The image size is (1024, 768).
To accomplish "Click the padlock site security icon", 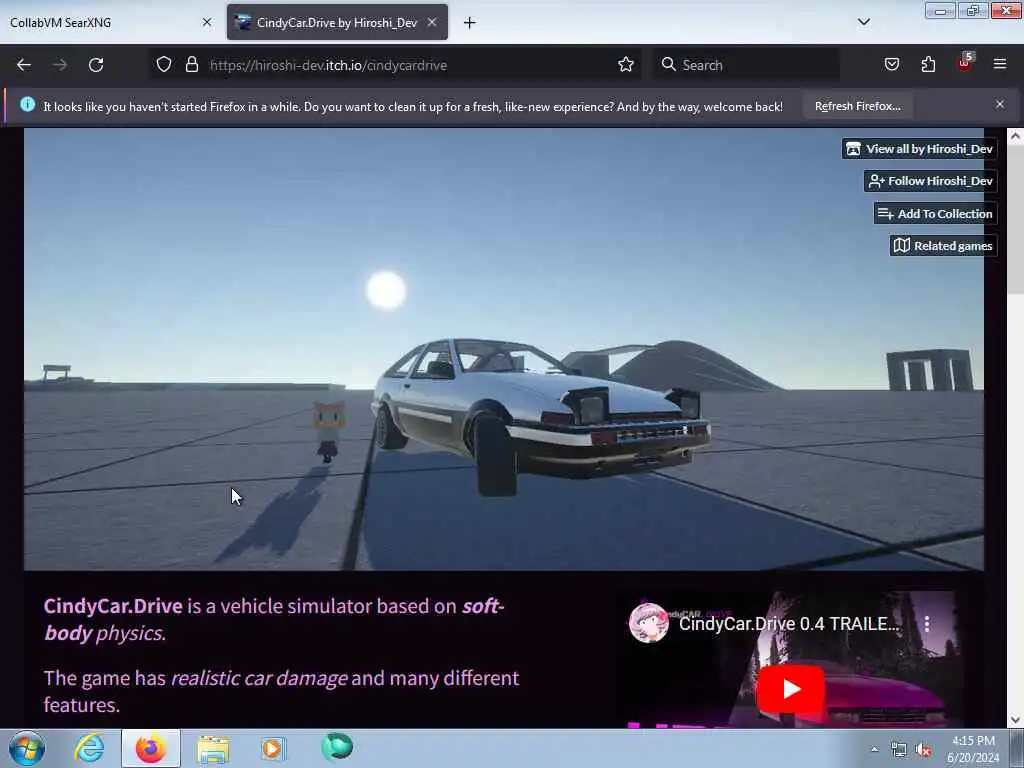I will tap(191, 65).
